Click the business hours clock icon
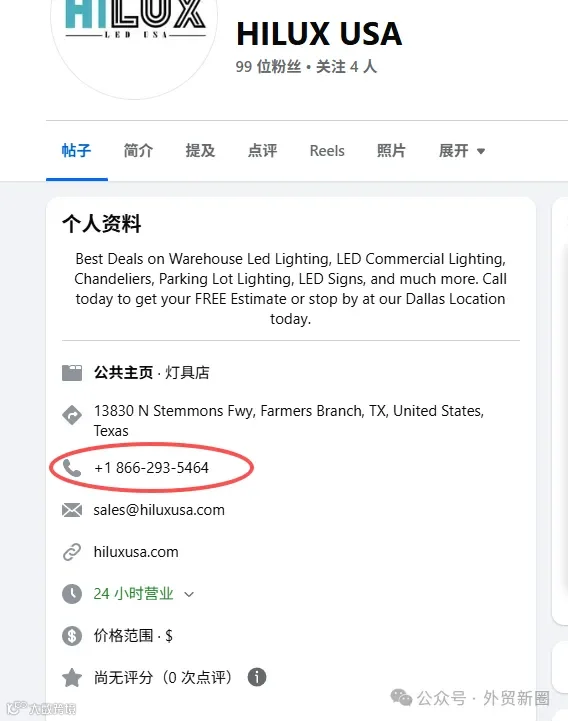The width and height of the screenshot is (568, 721). [72, 594]
